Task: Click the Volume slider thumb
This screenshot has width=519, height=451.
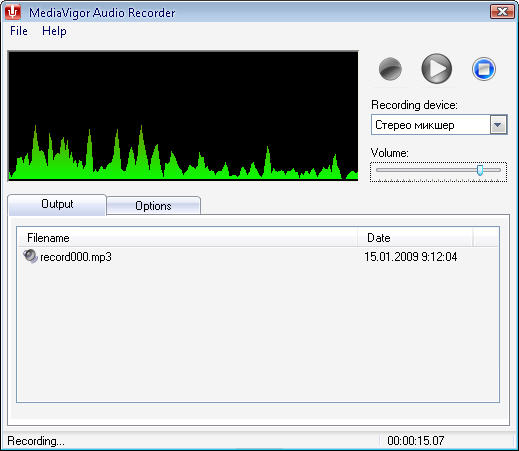Action: coord(480,170)
